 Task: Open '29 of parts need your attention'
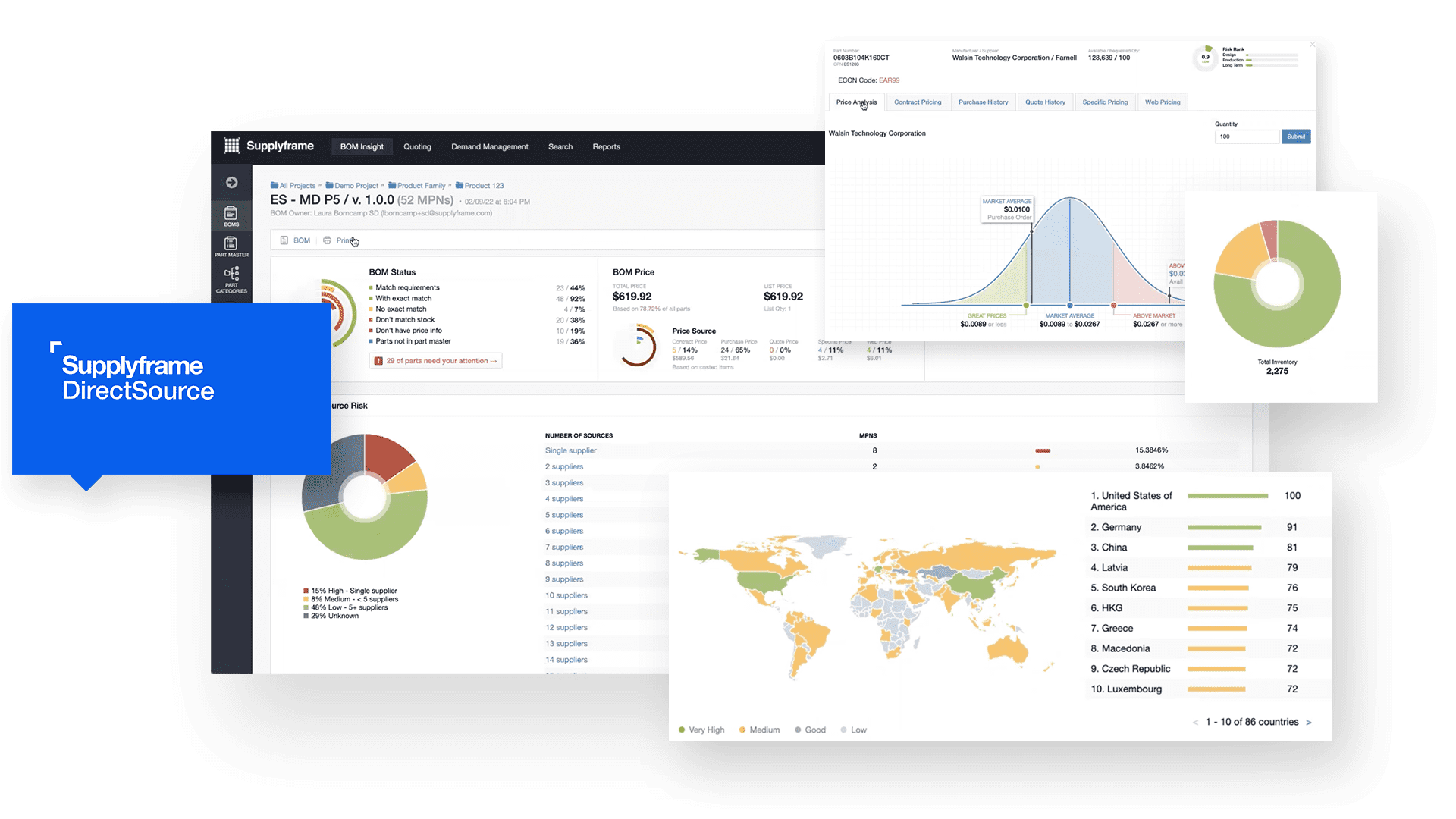click(436, 361)
